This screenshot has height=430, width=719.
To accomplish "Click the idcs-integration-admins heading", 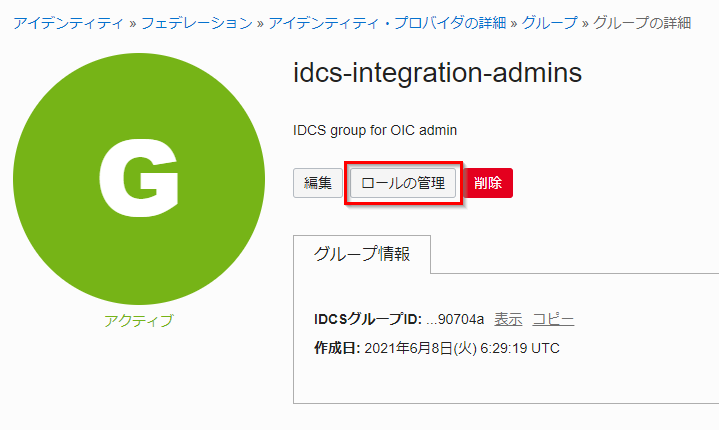I will click(438, 74).
